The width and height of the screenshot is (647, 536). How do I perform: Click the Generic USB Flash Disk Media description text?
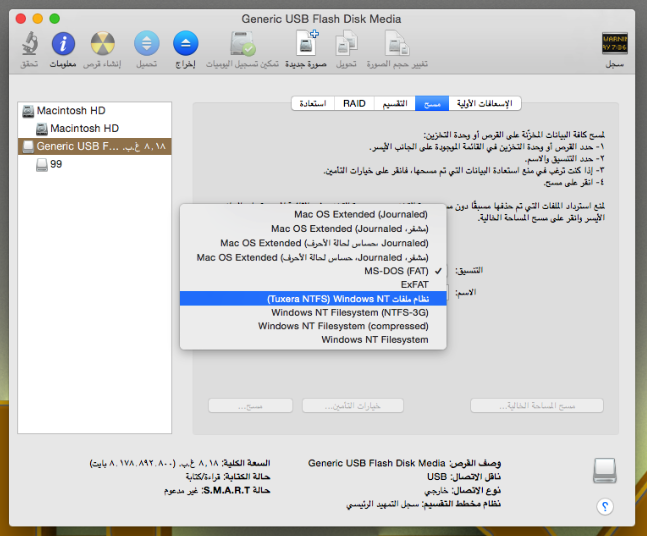[x=376, y=463]
